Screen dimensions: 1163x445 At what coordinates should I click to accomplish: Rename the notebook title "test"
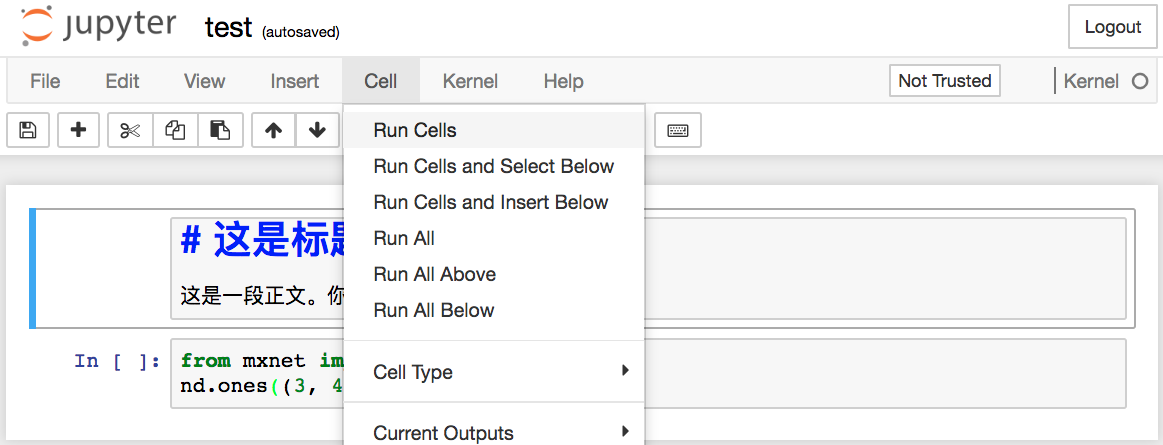pos(228,28)
